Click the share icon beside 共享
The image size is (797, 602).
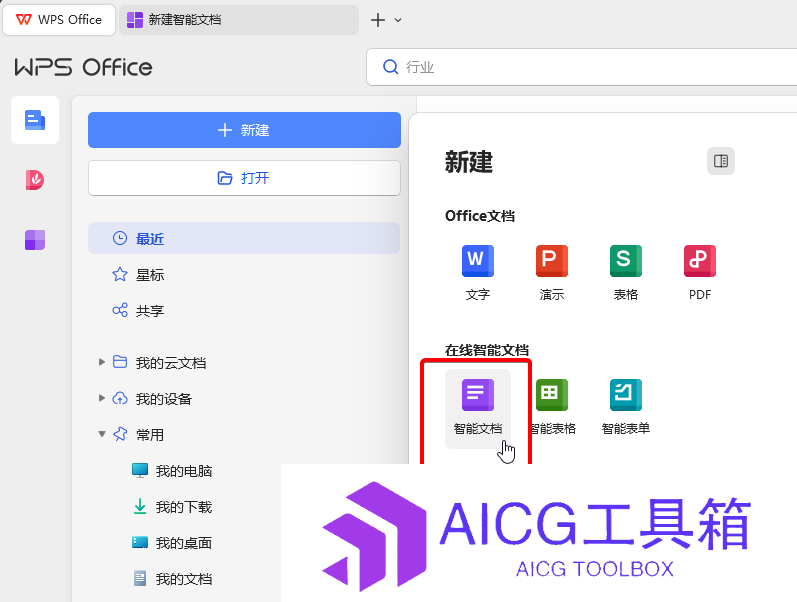coord(119,310)
